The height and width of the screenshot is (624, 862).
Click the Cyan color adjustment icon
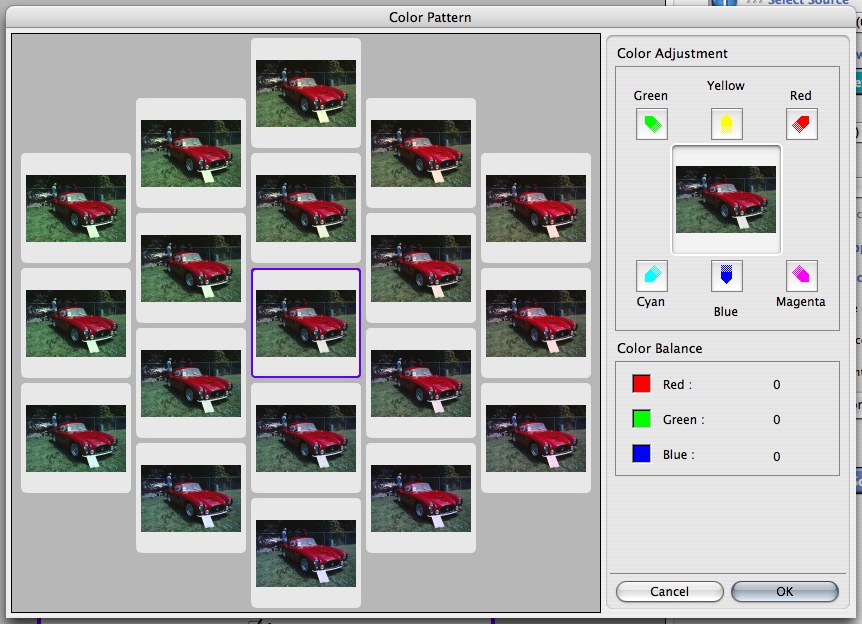651,275
